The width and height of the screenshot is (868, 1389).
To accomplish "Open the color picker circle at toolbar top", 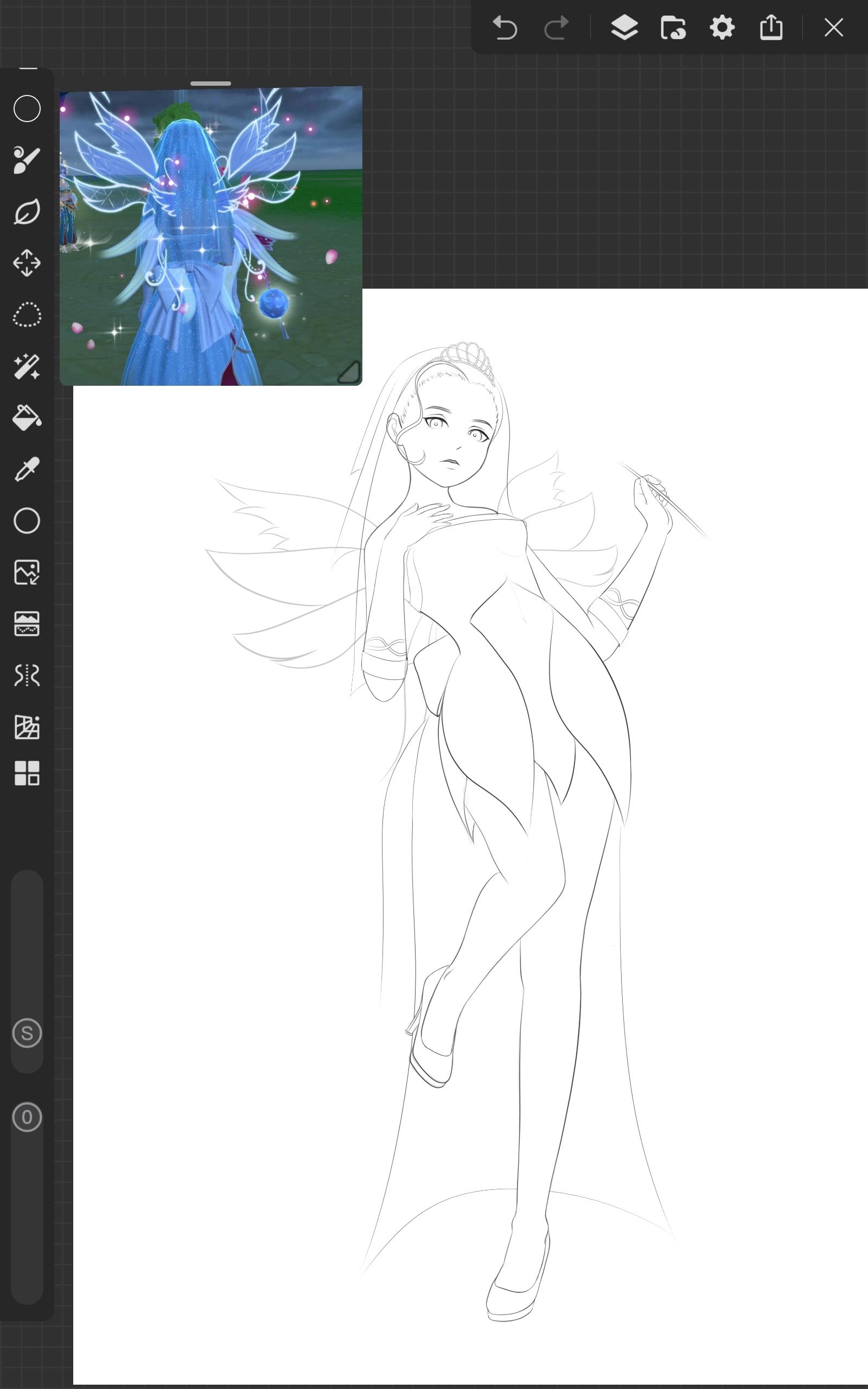I will [x=27, y=109].
